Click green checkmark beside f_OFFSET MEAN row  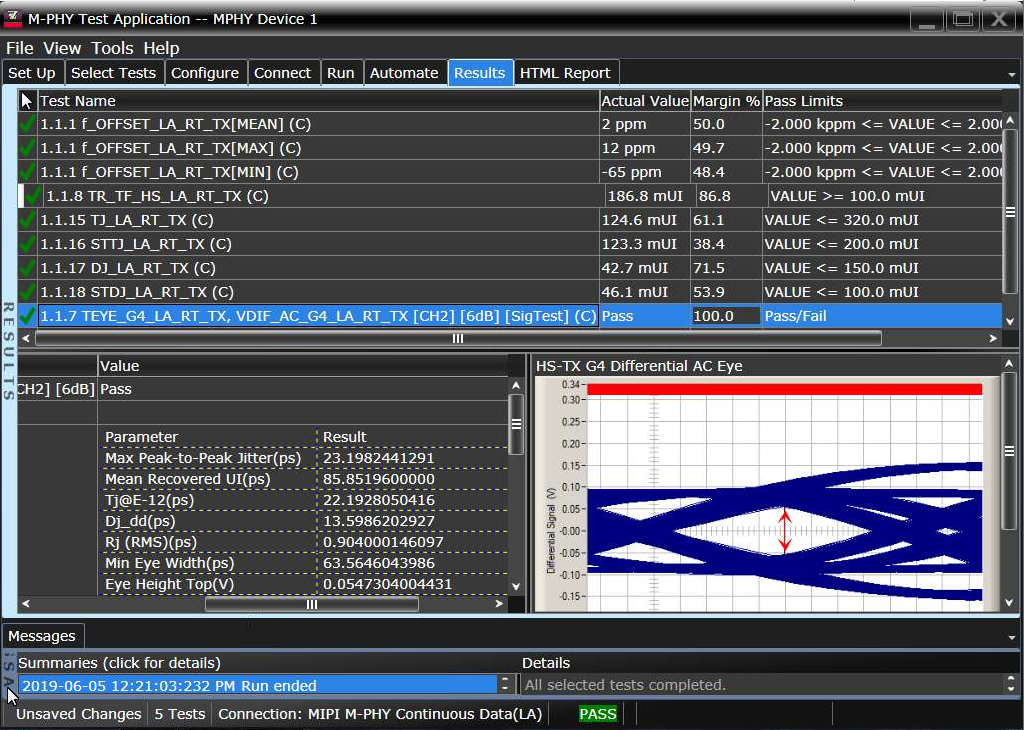coord(28,124)
